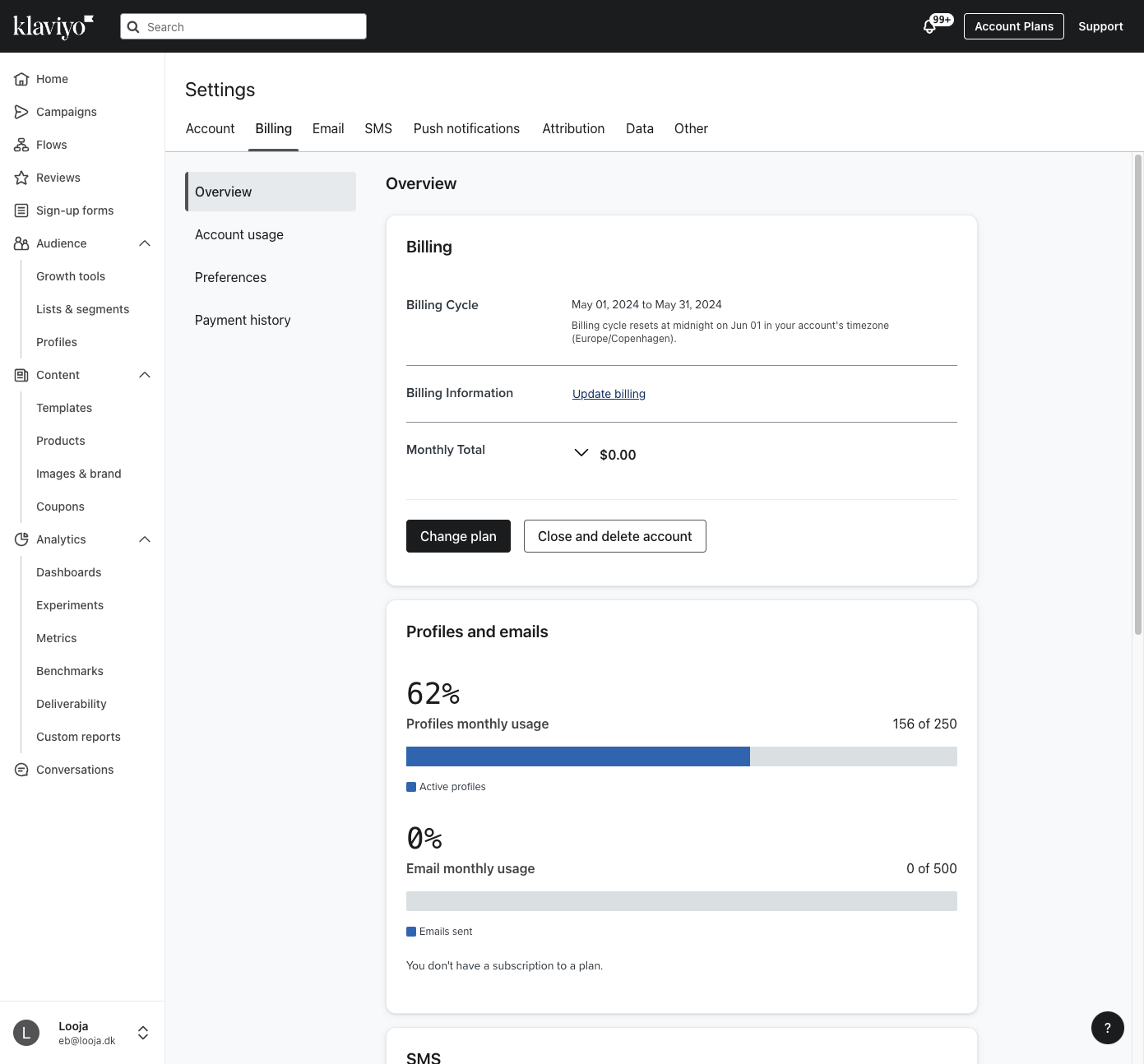1144x1064 pixels.
Task: Click the Profiles monthly usage progress bar
Action: tap(682, 756)
